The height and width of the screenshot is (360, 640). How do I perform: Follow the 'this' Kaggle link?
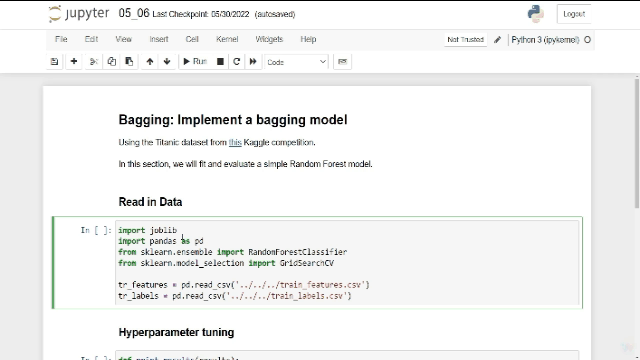coord(235,142)
